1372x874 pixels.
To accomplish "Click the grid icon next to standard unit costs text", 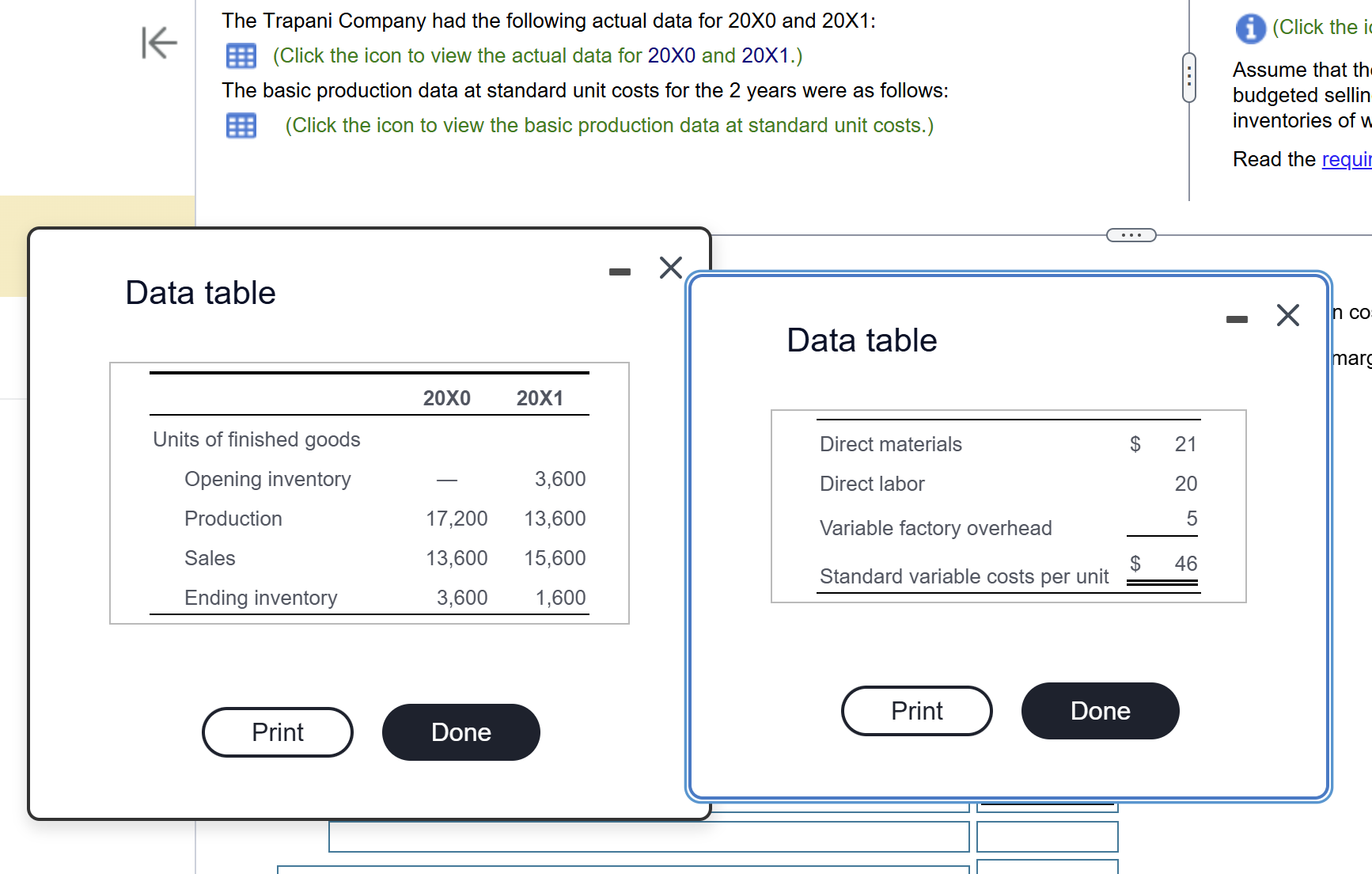I will click(x=241, y=125).
